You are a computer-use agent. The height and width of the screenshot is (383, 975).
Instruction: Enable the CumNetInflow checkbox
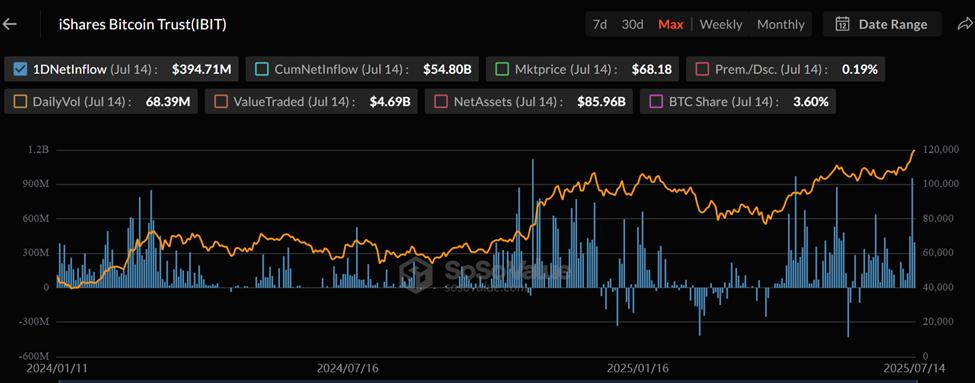coord(262,69)
